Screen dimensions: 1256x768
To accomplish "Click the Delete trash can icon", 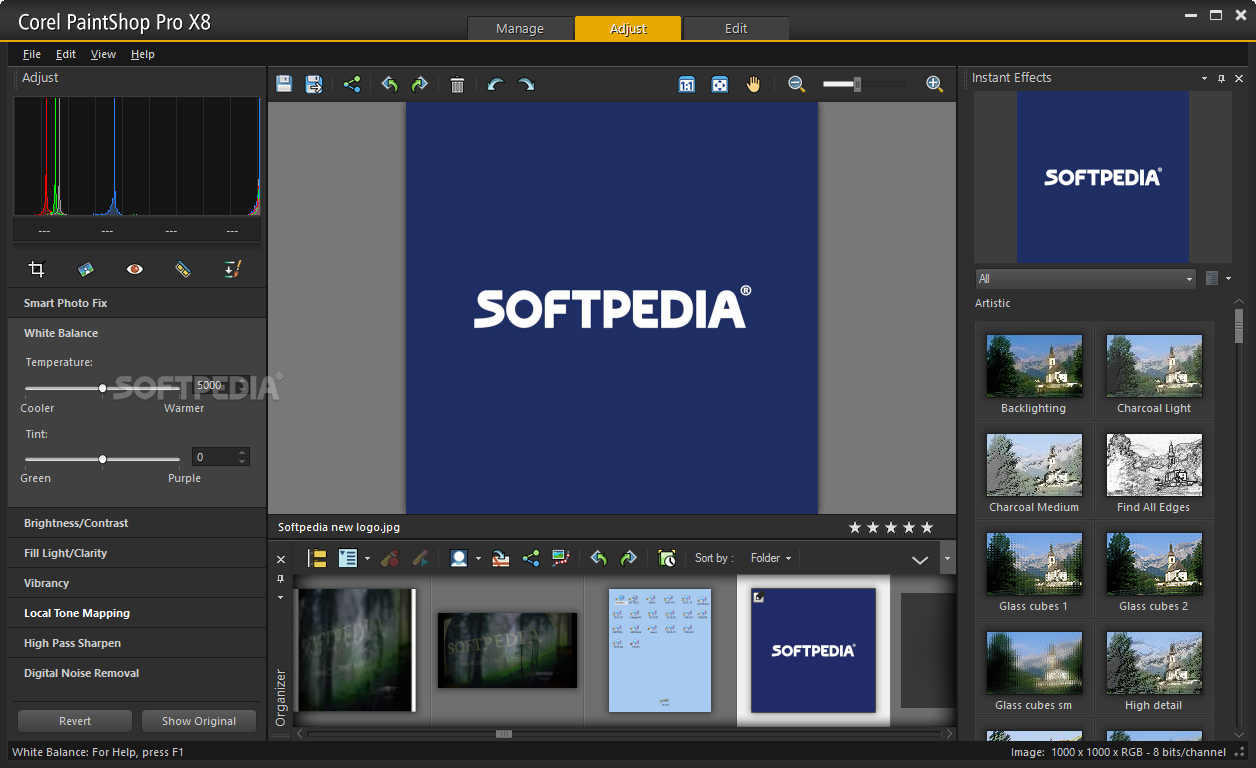I will point(457,85).
